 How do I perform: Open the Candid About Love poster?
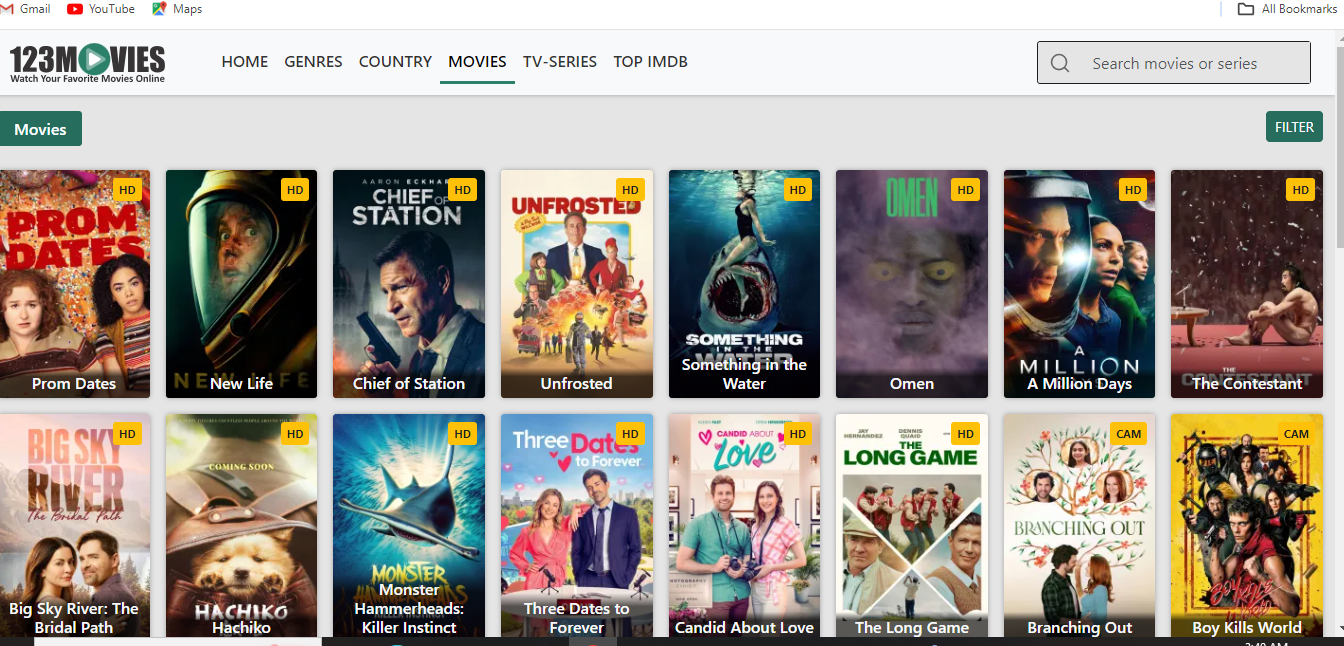pos(744,526)
